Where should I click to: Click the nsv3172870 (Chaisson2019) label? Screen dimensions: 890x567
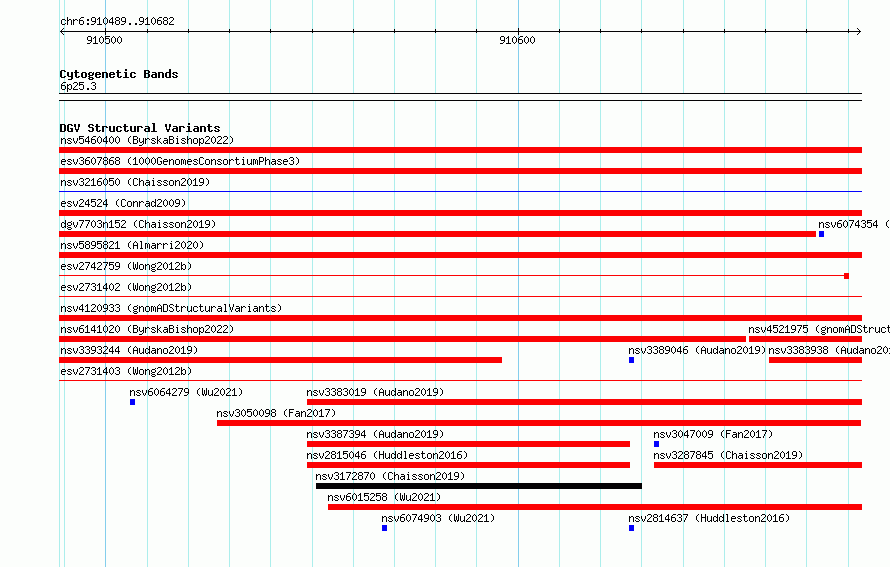point(390,476)
